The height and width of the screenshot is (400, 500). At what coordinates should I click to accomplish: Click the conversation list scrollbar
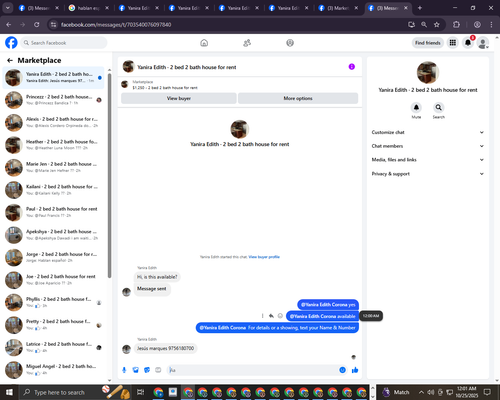(x=109, y=175)
